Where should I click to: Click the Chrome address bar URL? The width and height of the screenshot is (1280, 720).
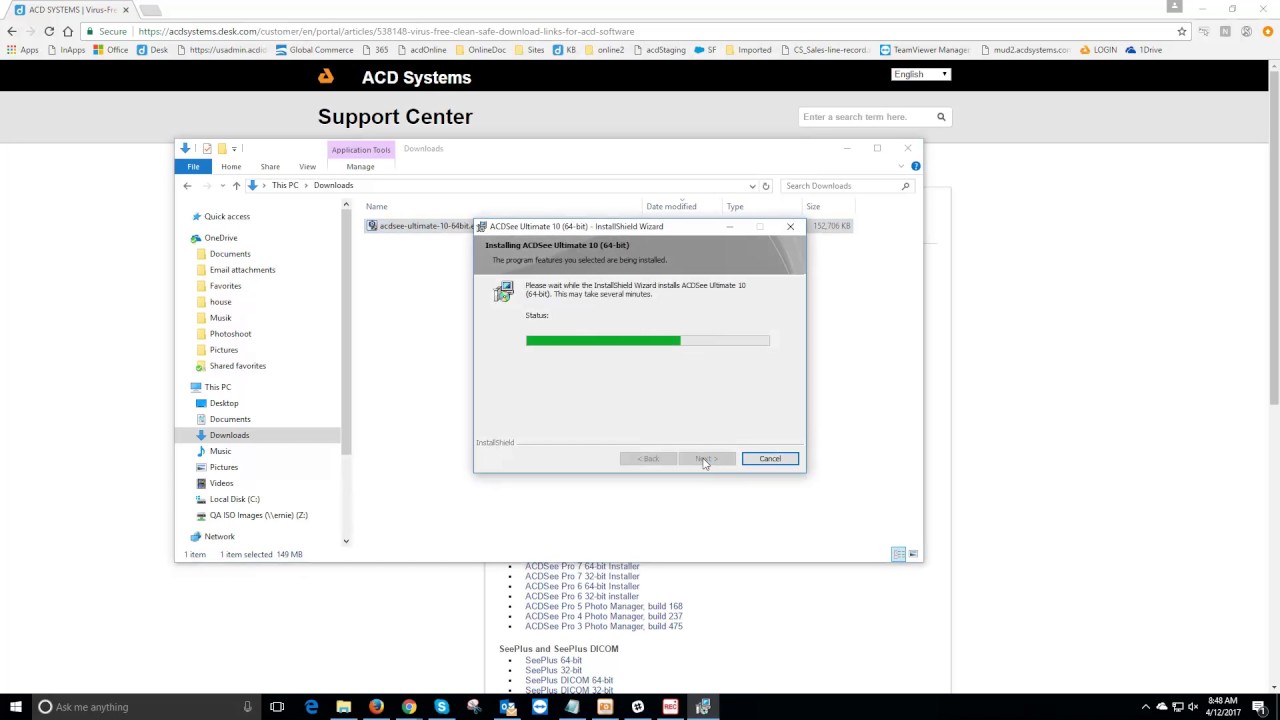pos(386,31)
